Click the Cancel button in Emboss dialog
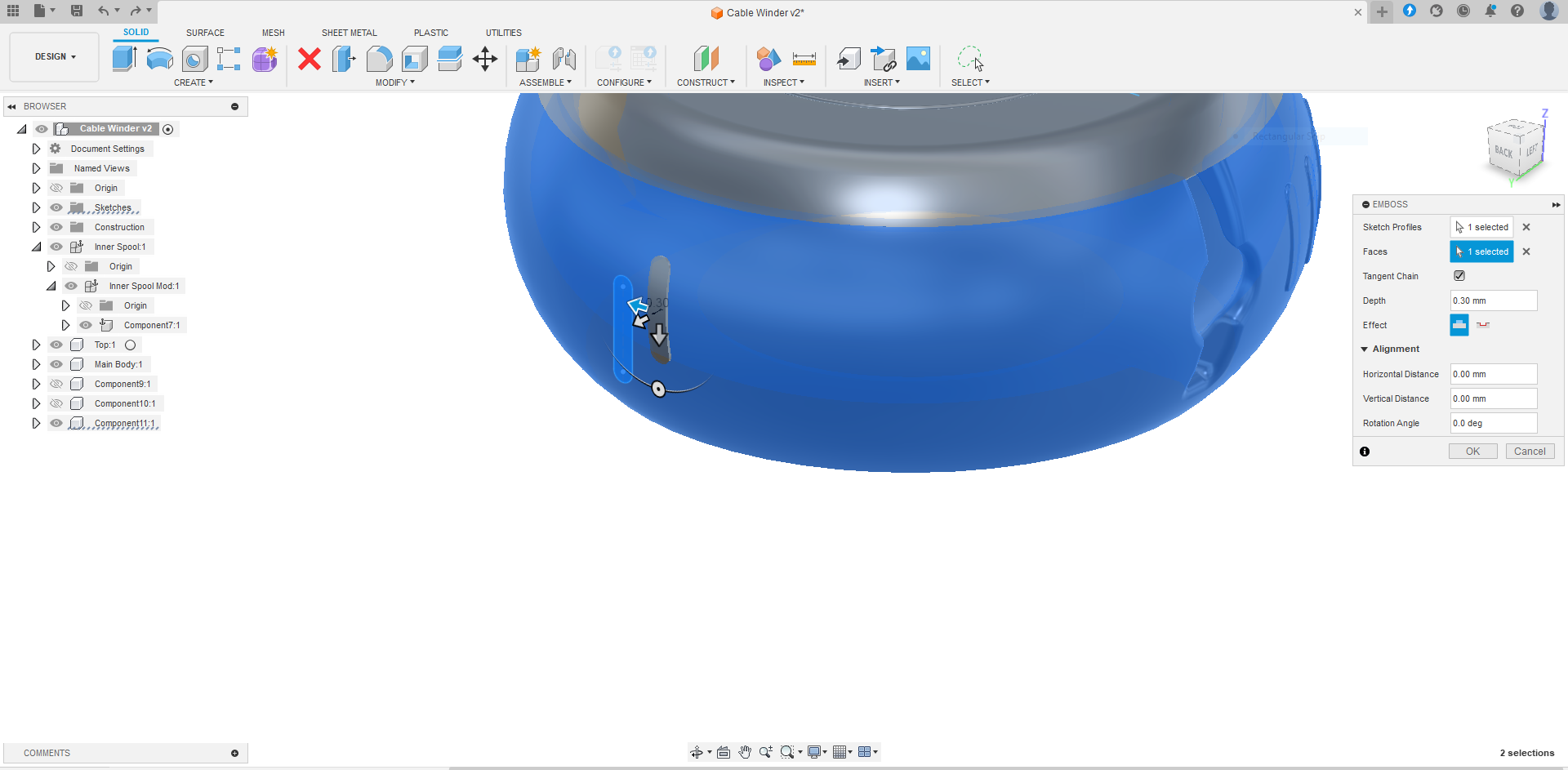 1530,452
